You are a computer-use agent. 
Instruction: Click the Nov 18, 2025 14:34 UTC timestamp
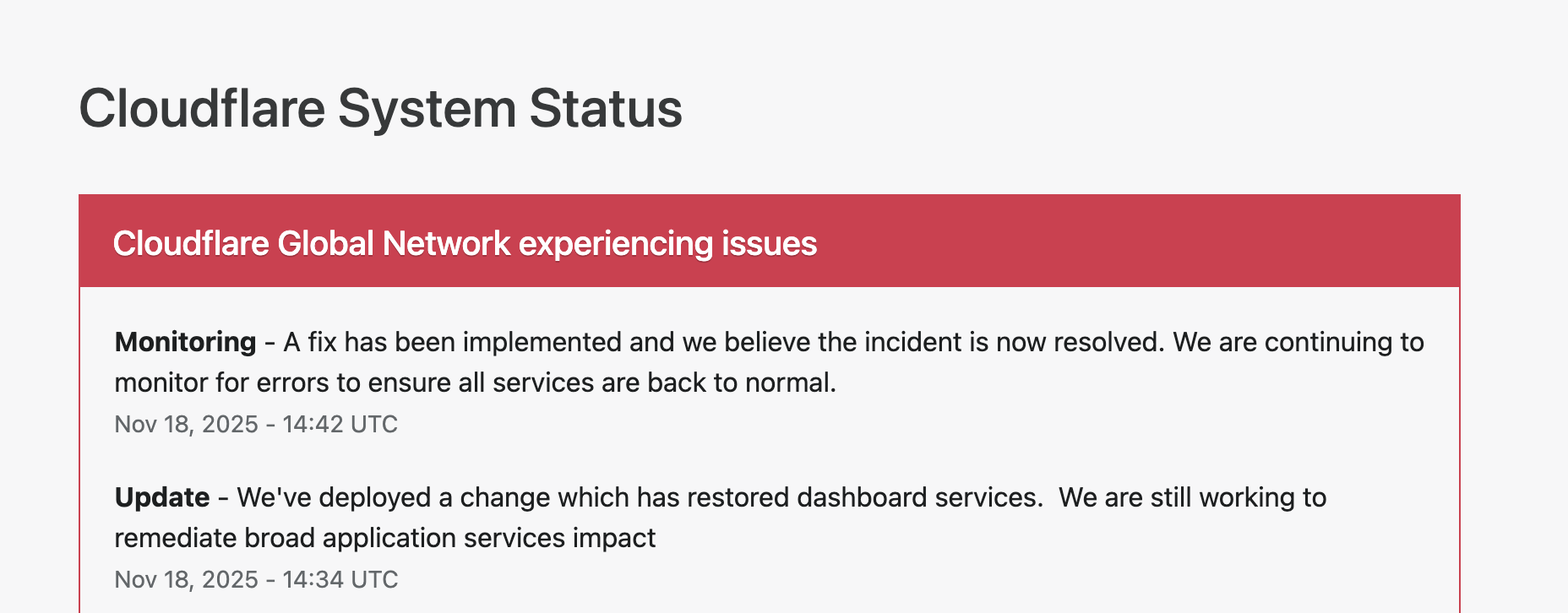tap(256, 579)
